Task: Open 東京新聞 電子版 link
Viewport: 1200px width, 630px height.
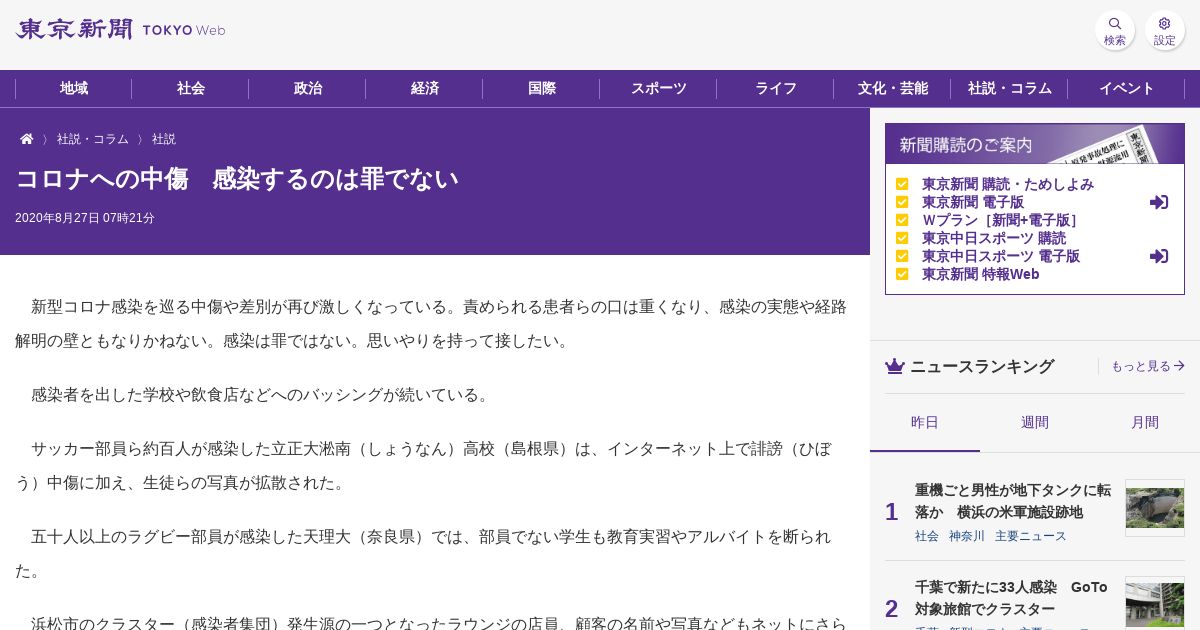Action: [973, 202]
